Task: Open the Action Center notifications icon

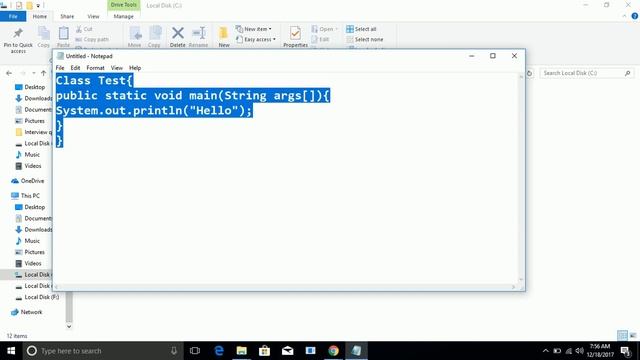Action: click(x=626, y=351)
